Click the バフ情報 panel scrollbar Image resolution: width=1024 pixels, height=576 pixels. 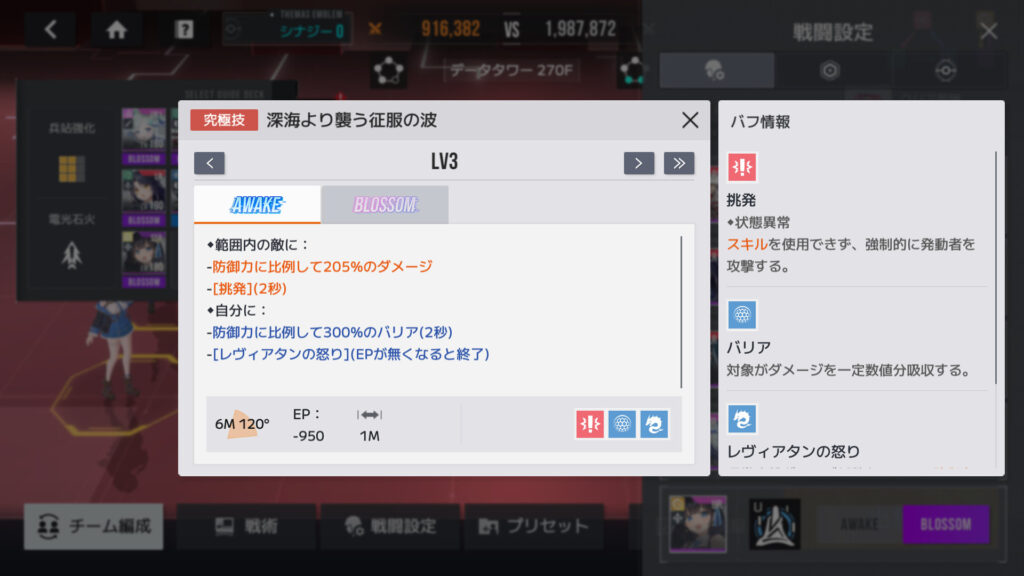996,268
